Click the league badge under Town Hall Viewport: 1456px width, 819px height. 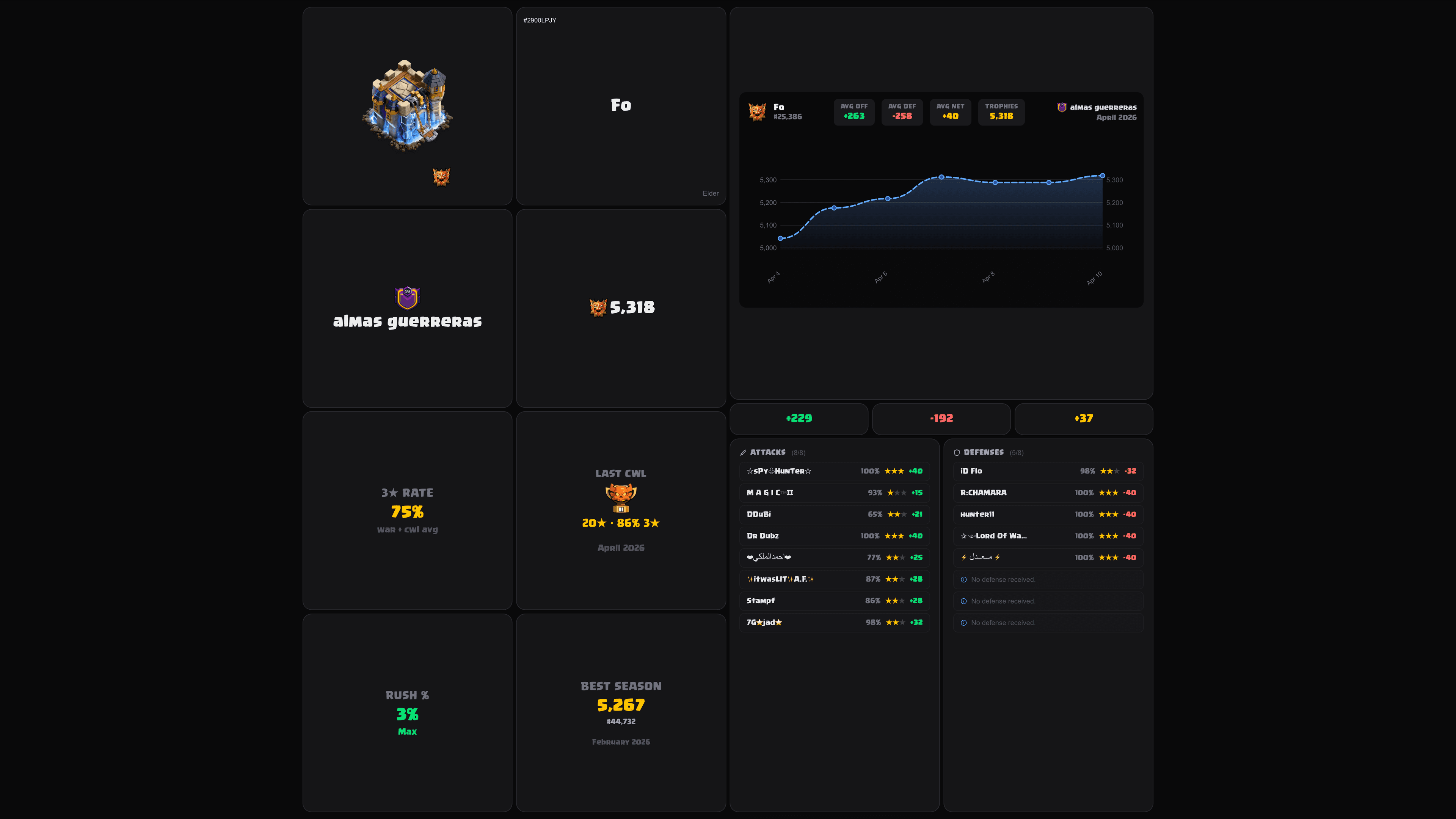click(441, 177)
